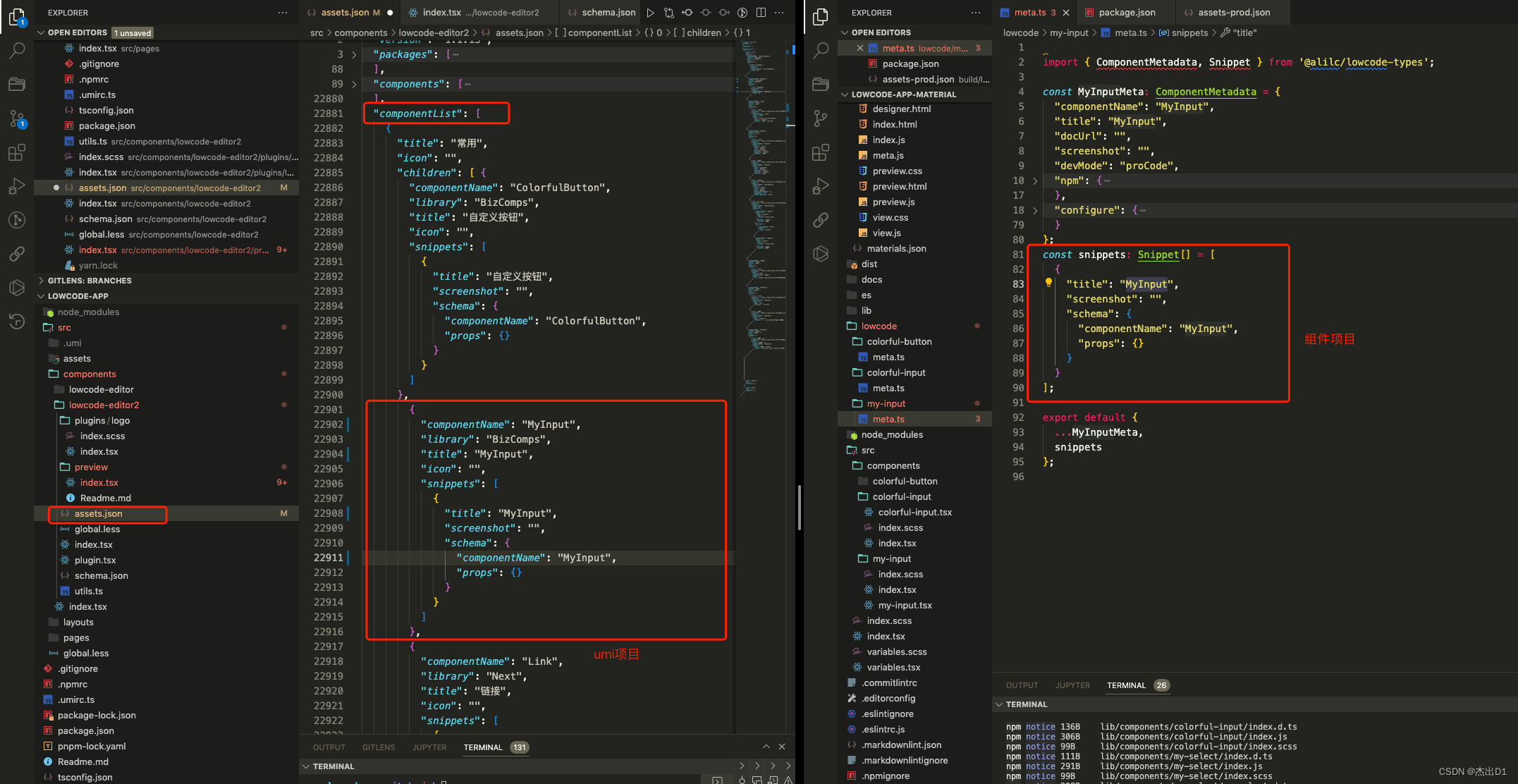Select TERMINAL tab in right window panel
This screenshot has width=1518, height=784.
(1126, 685)
